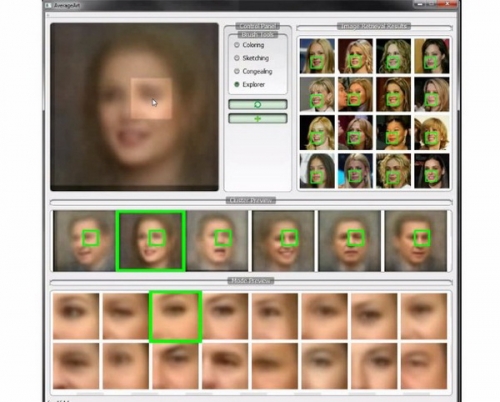Pick the last eye patch in top row
The height and width of the screenshot is (402, 500).
[424, 316]
